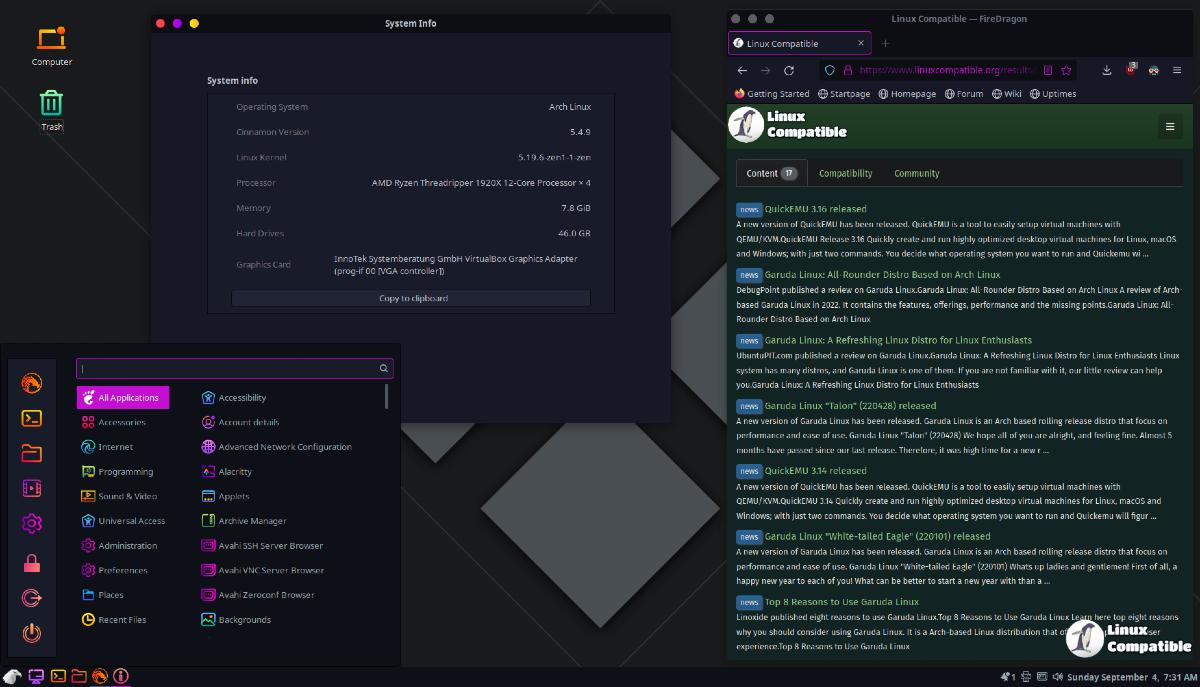
Task: Toggle reader view in the address bar
Action: (1048, 71)
